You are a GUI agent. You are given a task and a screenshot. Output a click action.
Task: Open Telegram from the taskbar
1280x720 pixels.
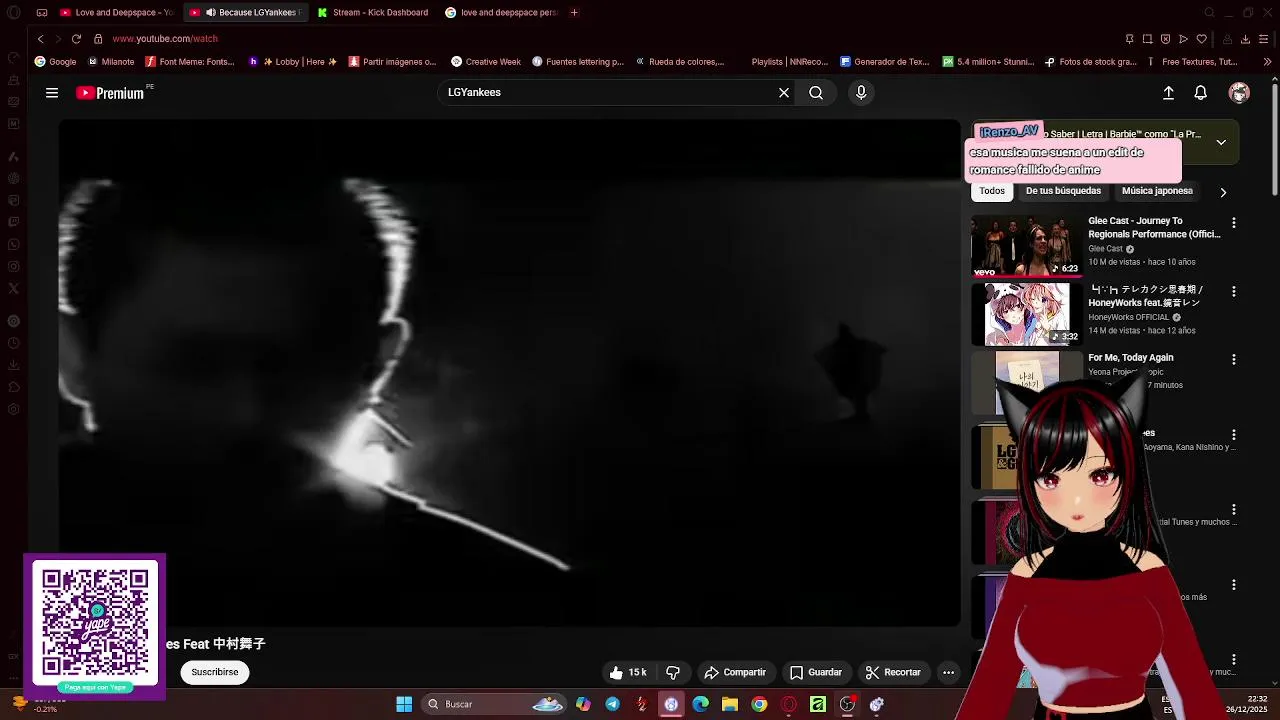(x=612, y=704)
